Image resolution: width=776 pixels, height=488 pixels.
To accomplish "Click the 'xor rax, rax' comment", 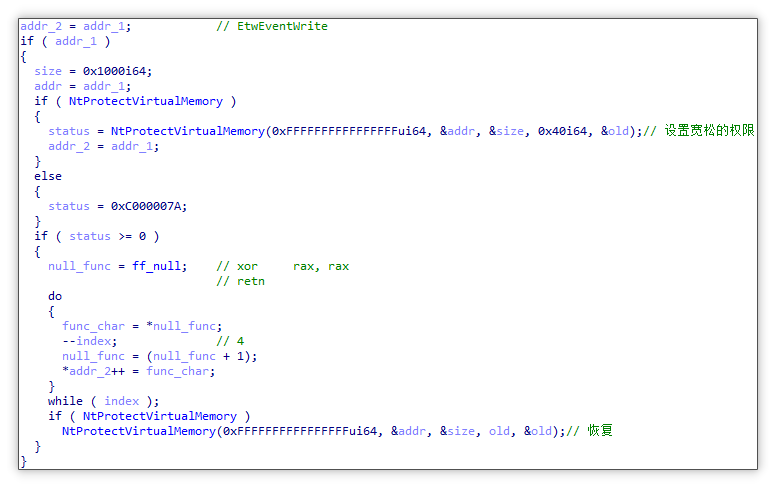I will click(x=282, y=266).
